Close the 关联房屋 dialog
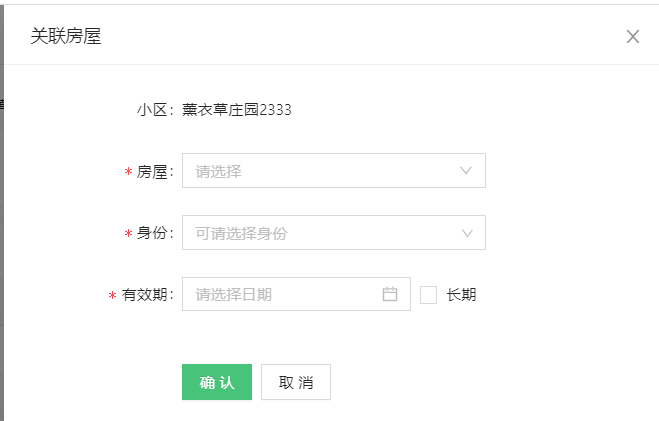This screenshot has width=659, height=421. point(632,37)
